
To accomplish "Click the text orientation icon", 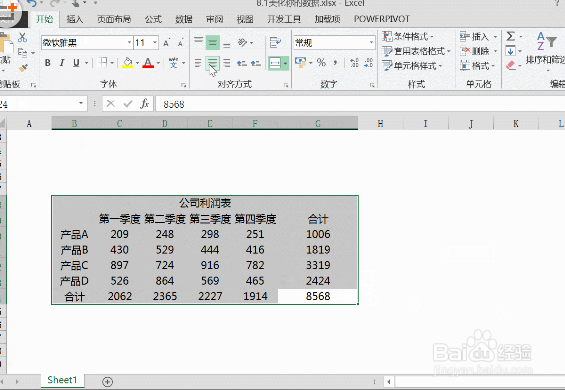I will (x=243, y=43).
